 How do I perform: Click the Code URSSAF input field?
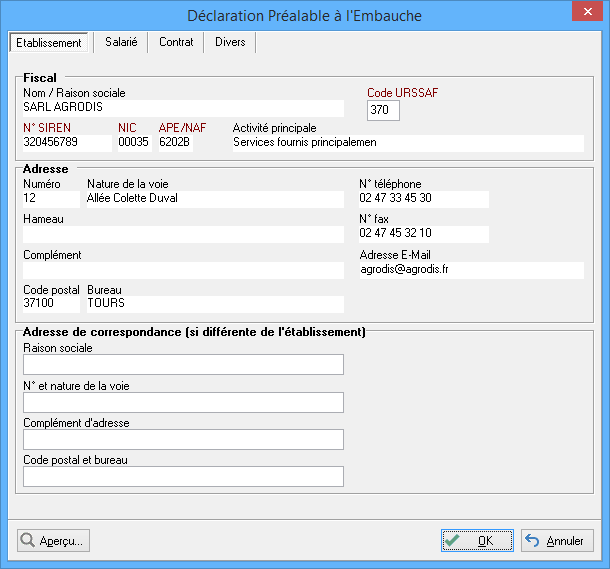[x=383, y=110]
